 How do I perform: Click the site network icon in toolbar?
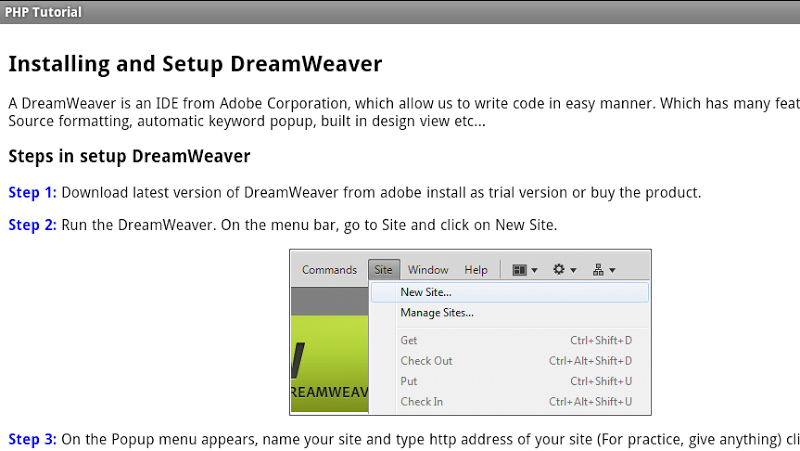pos(598,270)
